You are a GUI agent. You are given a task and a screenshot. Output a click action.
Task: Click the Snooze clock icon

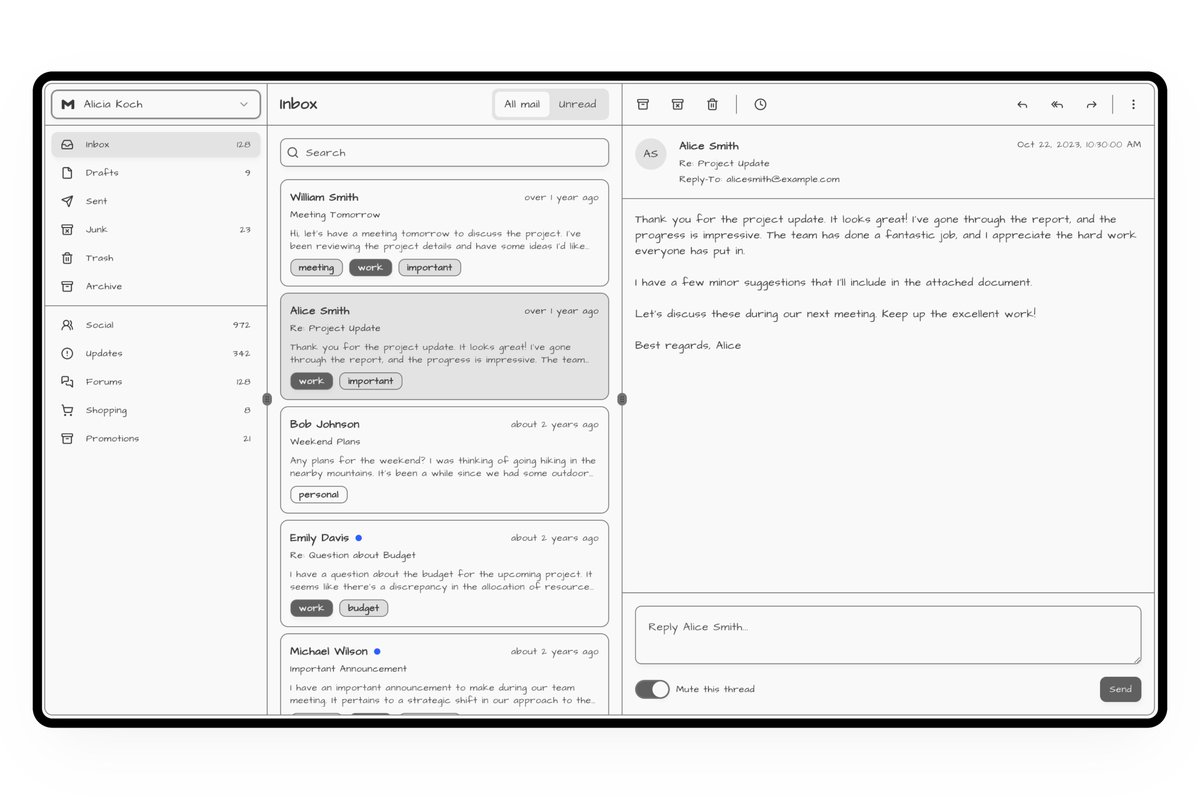760,104
